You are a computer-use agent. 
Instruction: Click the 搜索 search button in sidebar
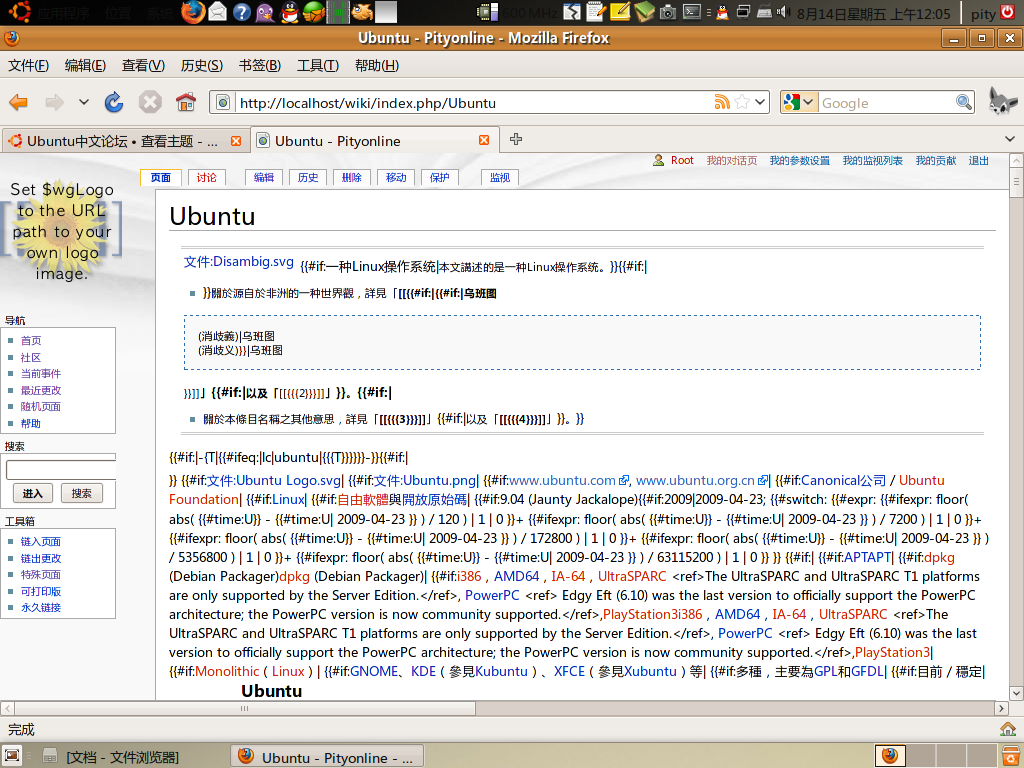click(82, 493)
